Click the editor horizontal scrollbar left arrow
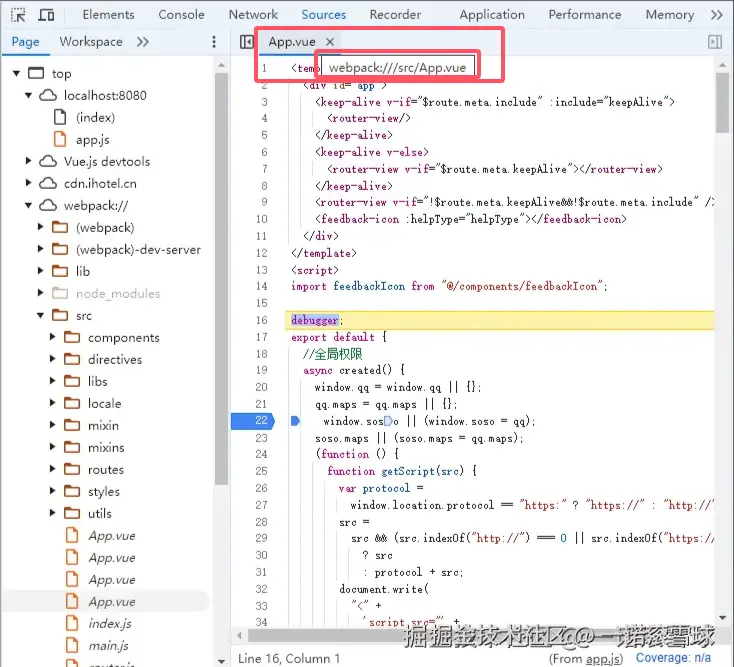This screenshot has width=734, height=667. [239, 636]
